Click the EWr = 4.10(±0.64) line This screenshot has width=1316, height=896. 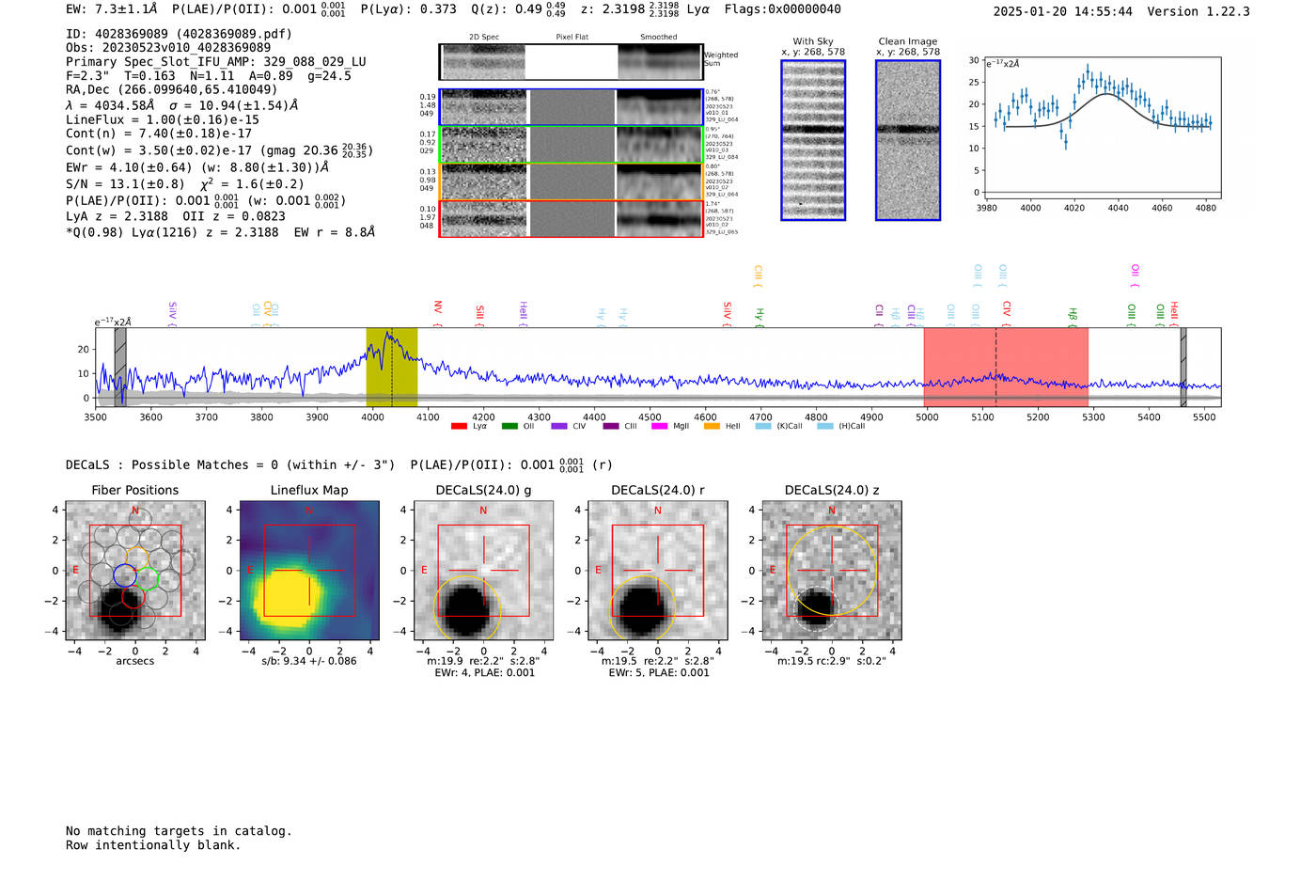(197, 167)
